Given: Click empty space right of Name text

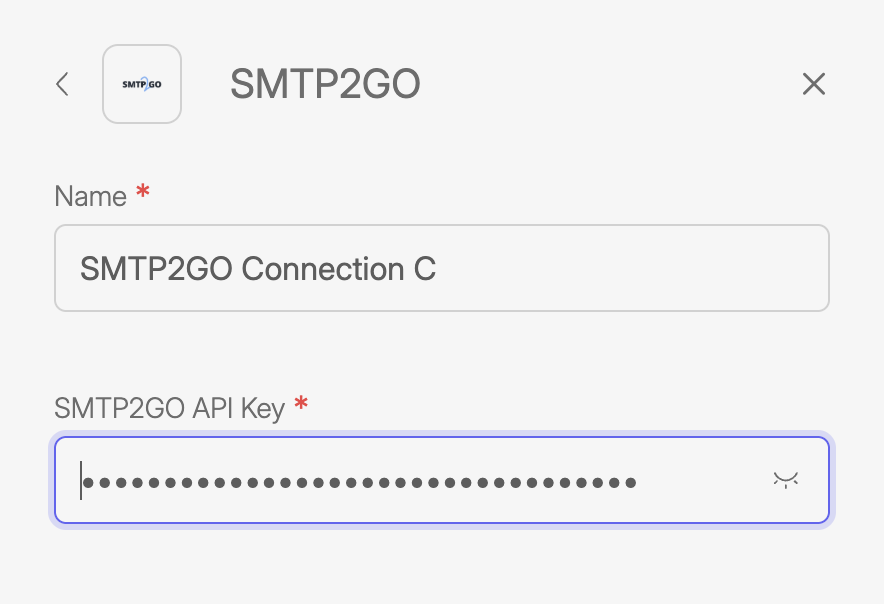Looking at the screenshot, I should 630,268.
